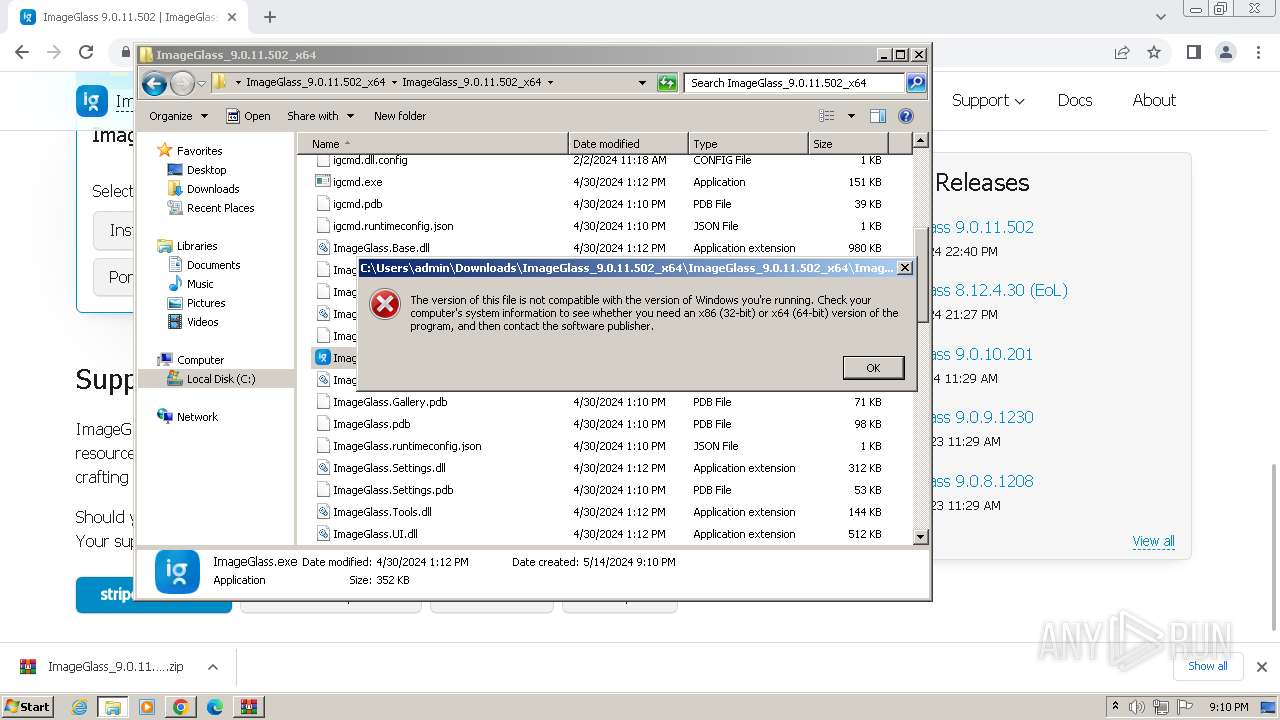Select igcmd.pdb file

coord(357,204)
